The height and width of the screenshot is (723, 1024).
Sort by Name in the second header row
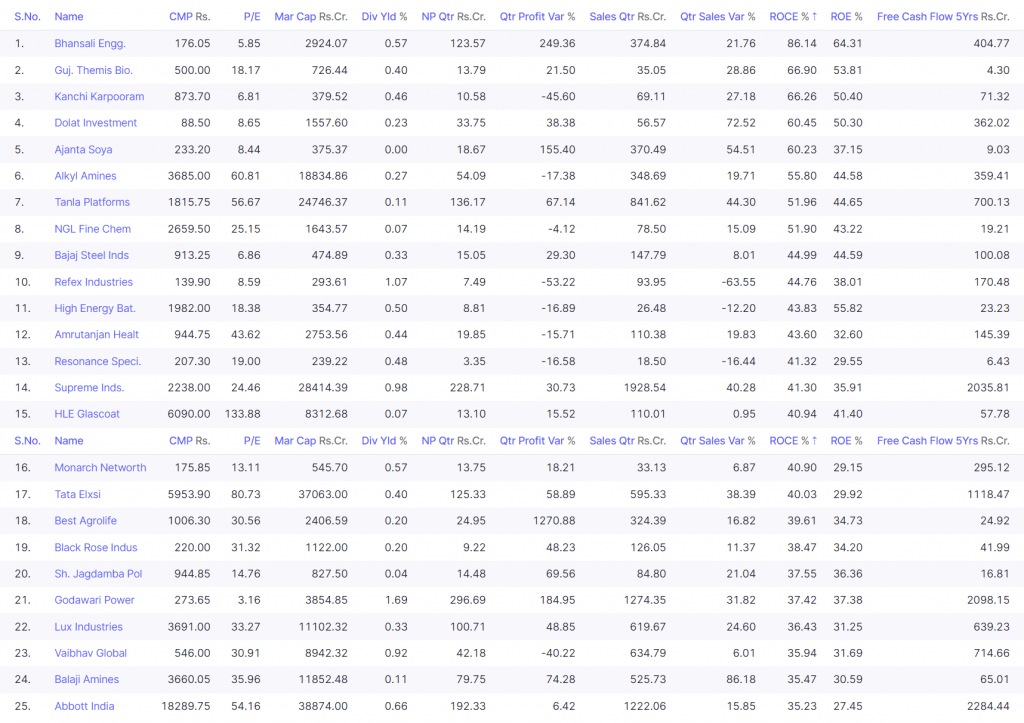pos(69,441)
